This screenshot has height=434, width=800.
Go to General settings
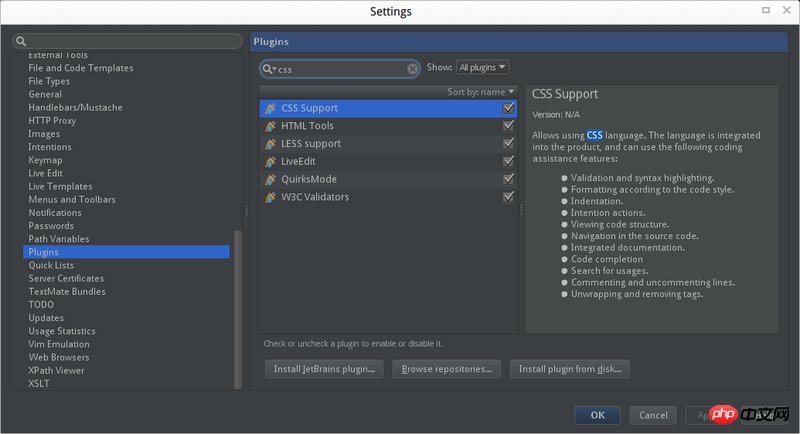tap(45, 94)
